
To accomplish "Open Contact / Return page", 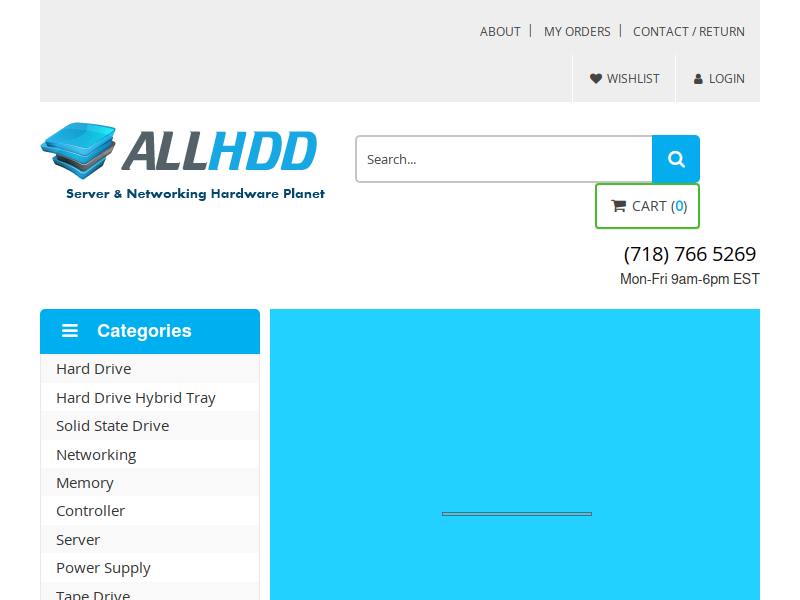I will 689,32.
